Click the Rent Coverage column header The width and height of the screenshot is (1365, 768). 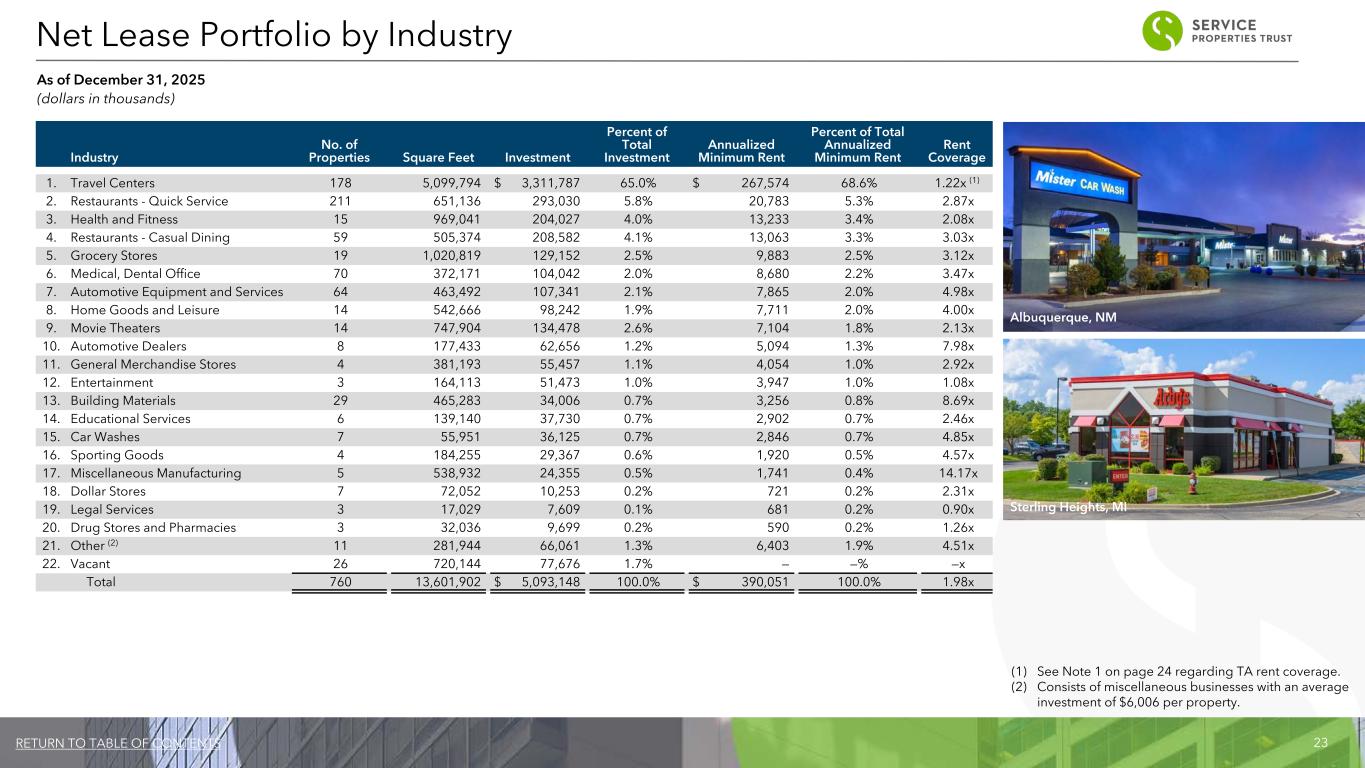click(956, 151)
